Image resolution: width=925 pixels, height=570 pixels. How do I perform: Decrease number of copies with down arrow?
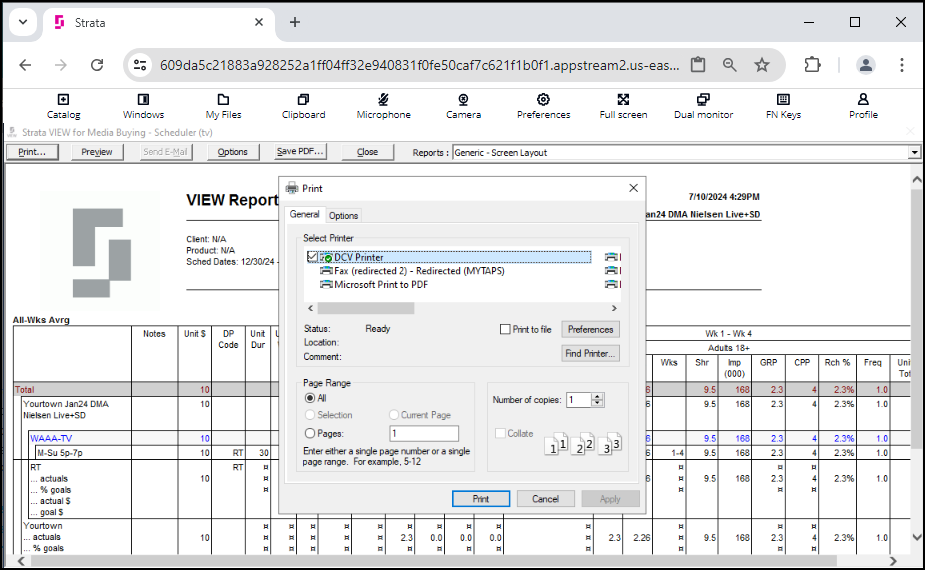(x=598, y=404)
